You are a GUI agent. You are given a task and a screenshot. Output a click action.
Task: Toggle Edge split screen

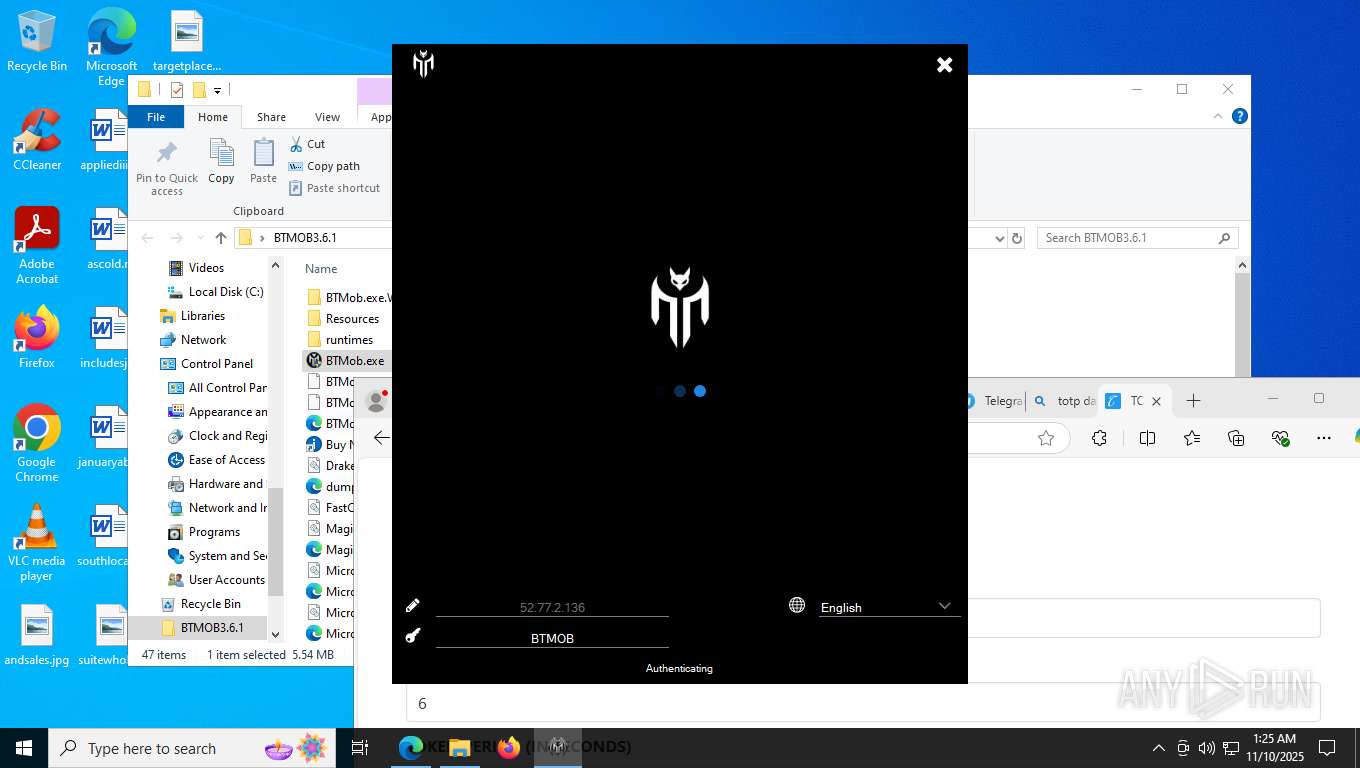(x=1147, y=438)
